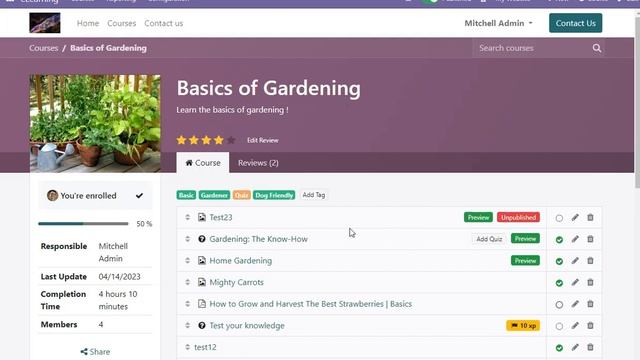The height and width of the screenshot is (360, 640).
Task: Open the Contact us menu item
Action: coord(164,23)
